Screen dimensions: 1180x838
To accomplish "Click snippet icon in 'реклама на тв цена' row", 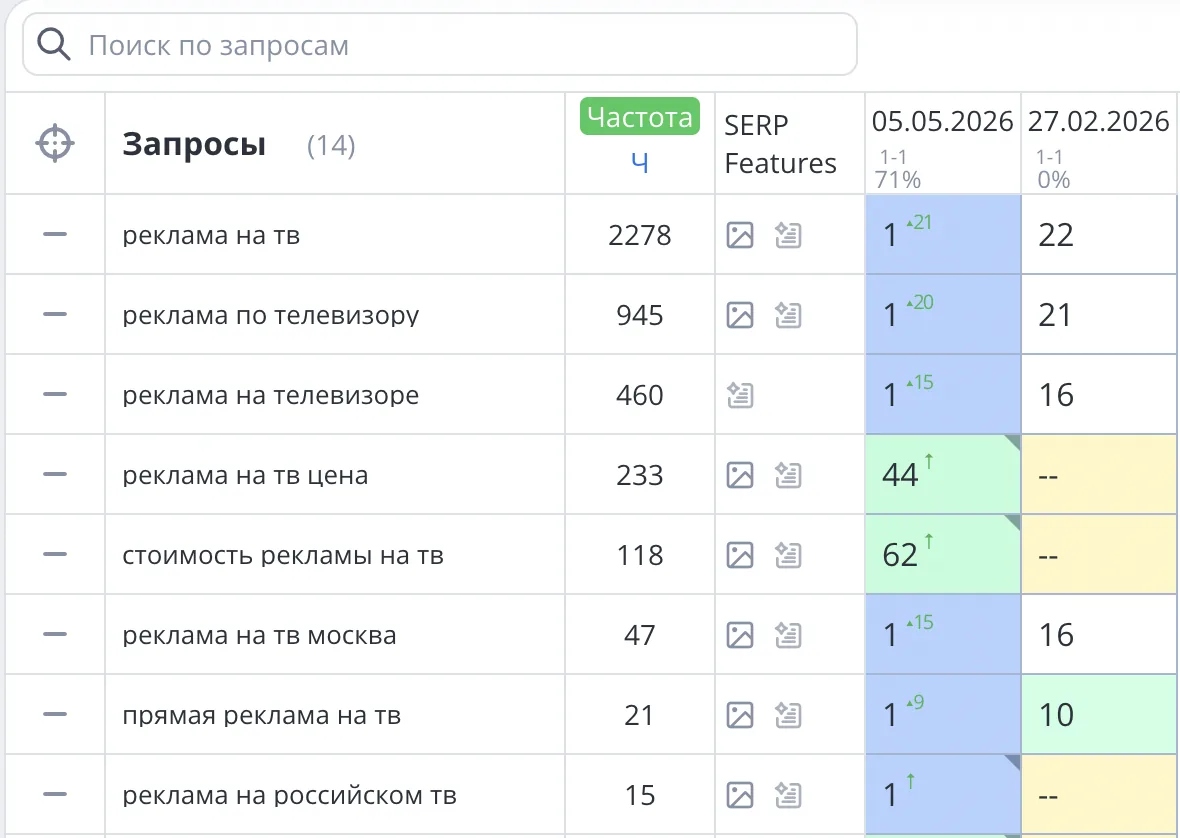I will tap(788, 475).
